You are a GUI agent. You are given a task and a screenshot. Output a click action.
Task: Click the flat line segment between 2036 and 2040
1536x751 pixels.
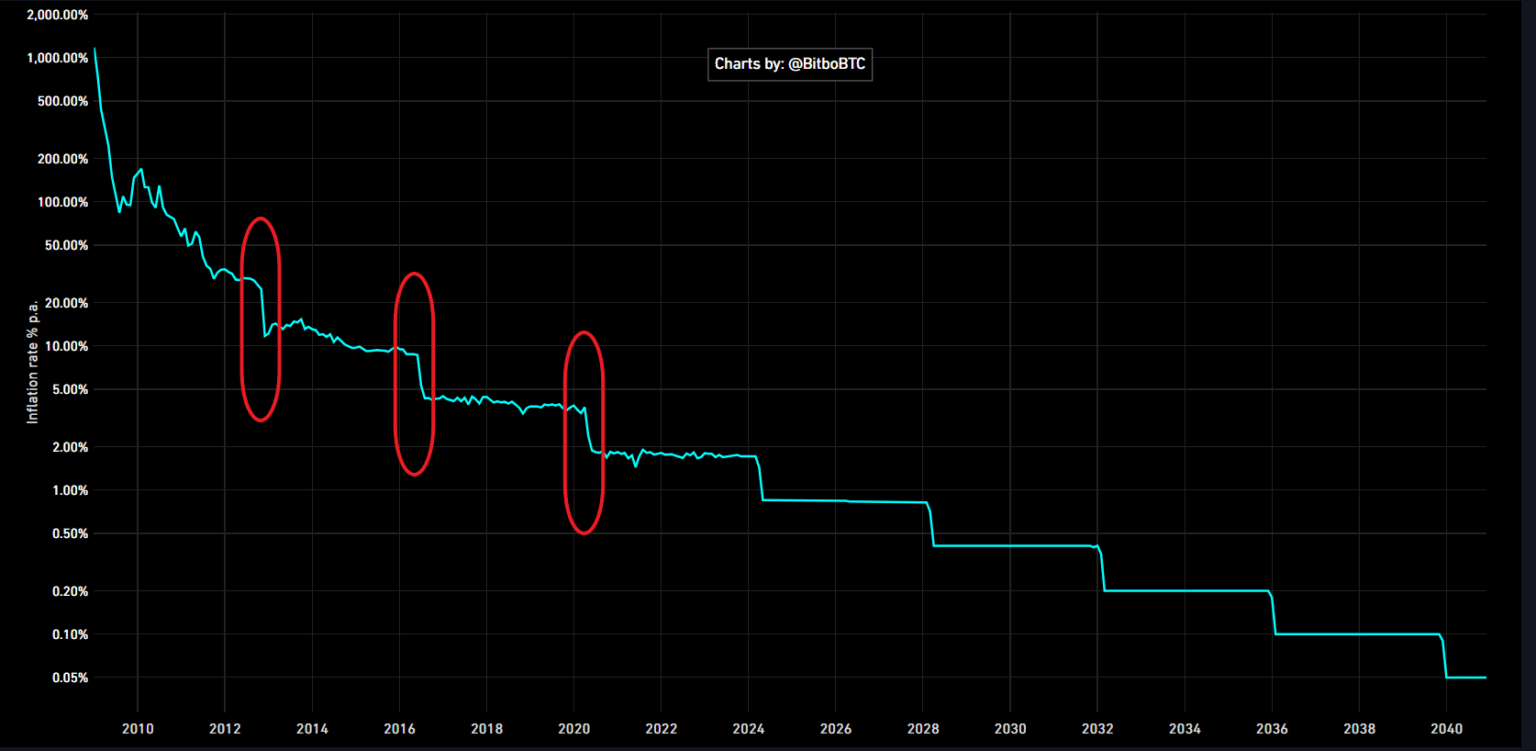pos(1360,634)
